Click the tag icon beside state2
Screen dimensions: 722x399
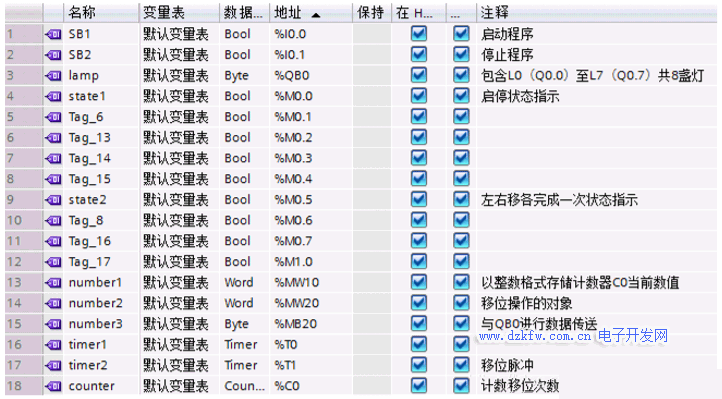pos(54,200)
